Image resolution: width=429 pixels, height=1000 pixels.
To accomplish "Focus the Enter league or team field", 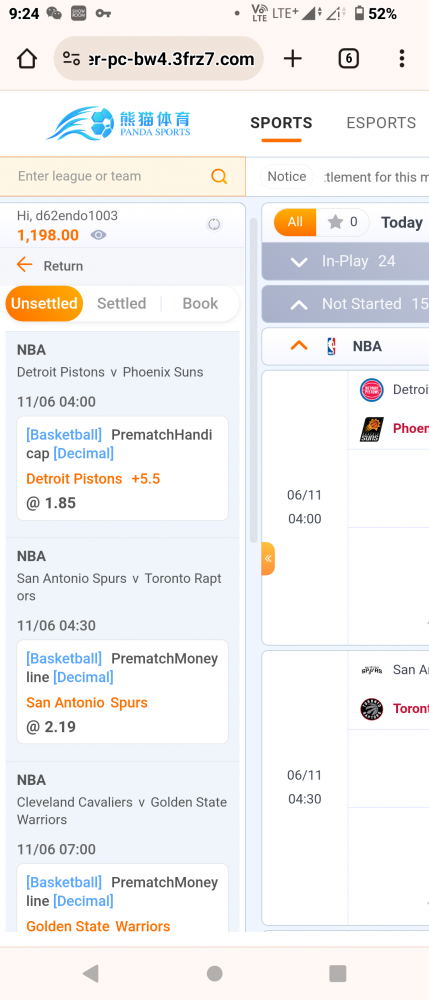I will (x=112, y=177).
